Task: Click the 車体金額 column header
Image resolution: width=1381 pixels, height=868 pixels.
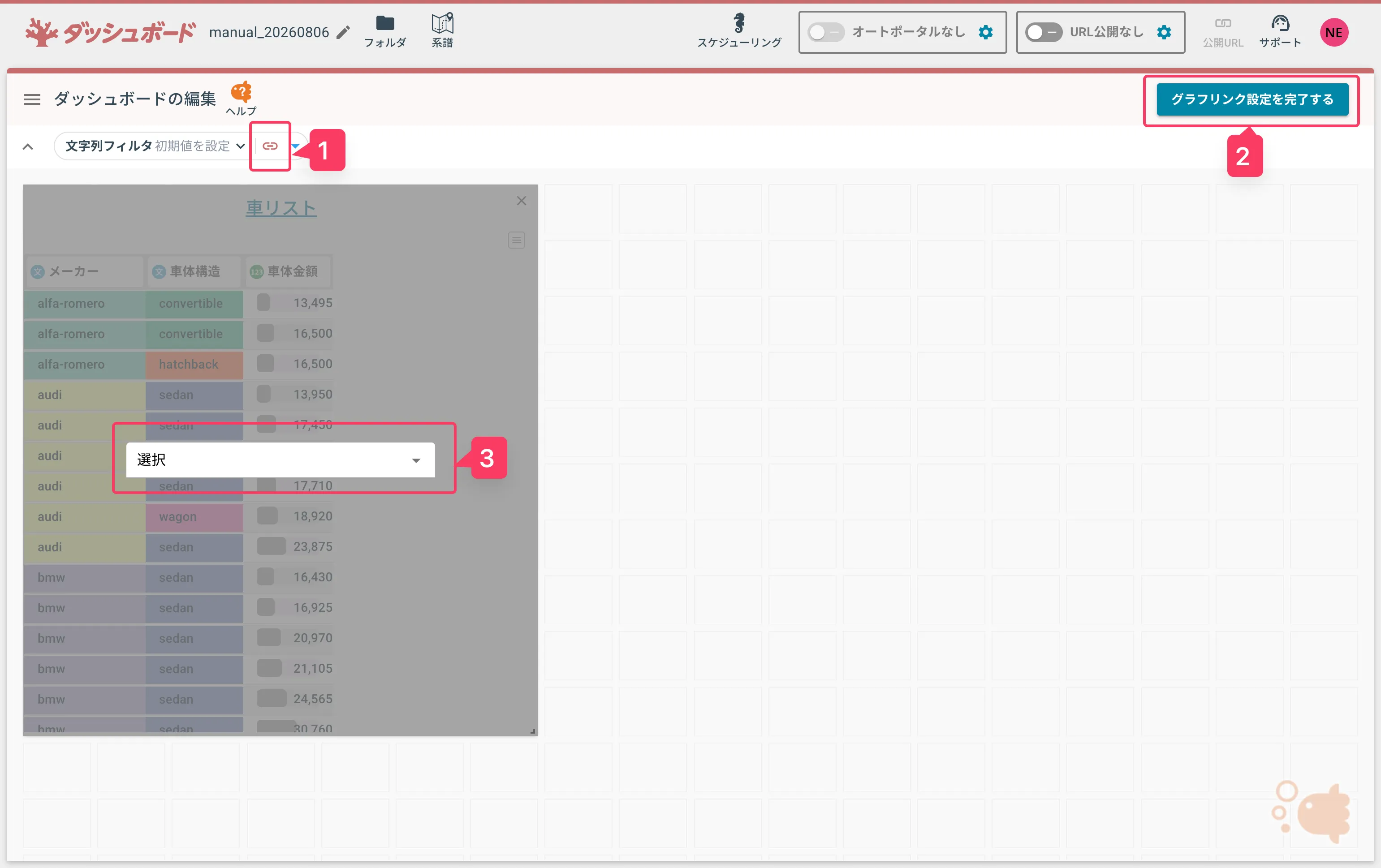Action: (x=289, y=271)
